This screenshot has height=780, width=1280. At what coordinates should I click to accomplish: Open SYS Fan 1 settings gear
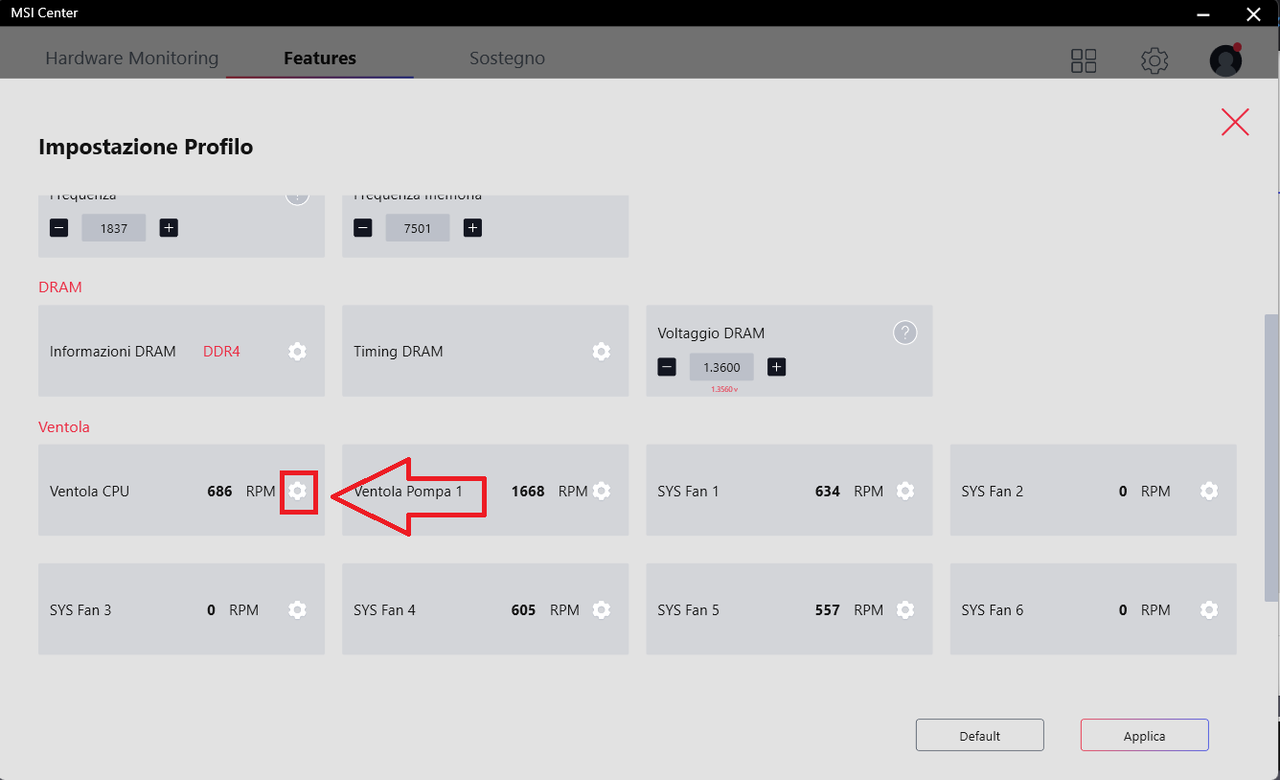[905, 491]
